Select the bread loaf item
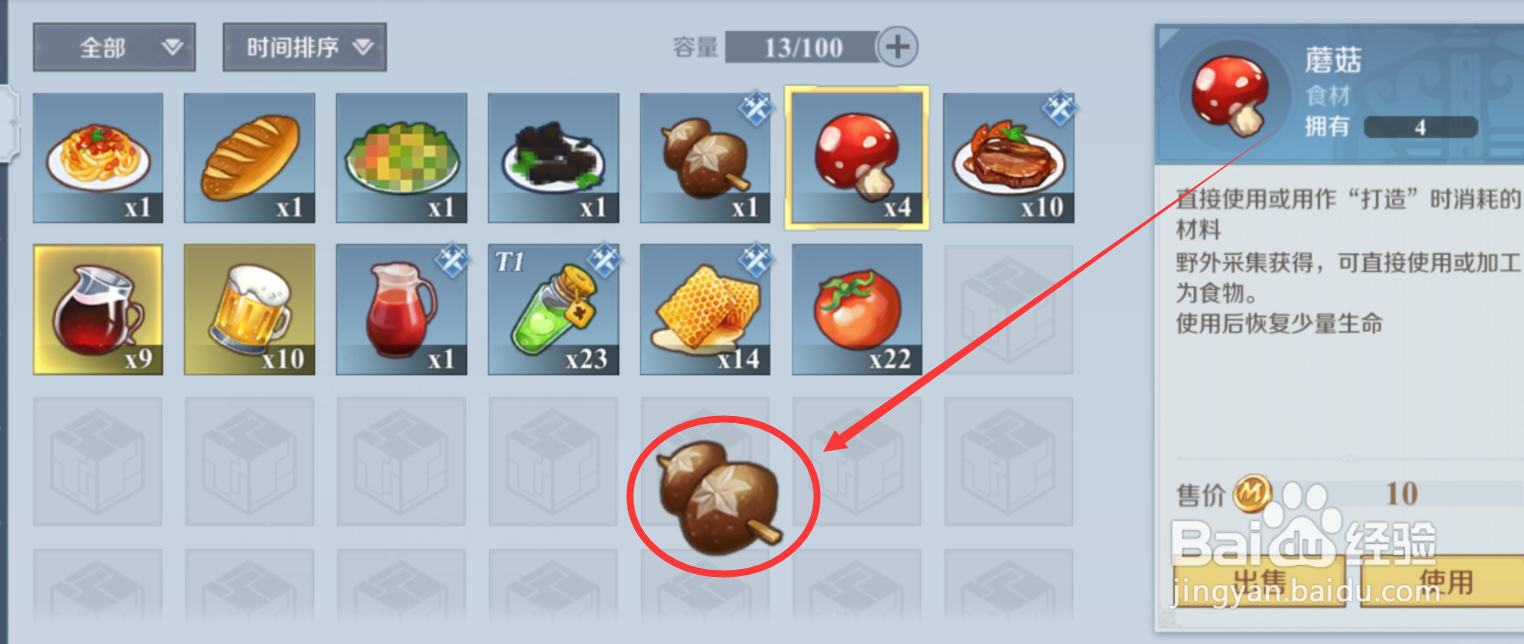Image resolution: width=1524 pixels, height=644 pixels. pyautogui.click(x=250, y=158)
